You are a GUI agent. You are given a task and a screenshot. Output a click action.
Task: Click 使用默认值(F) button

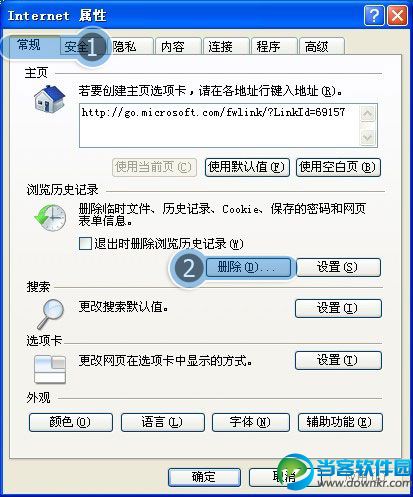247,167
